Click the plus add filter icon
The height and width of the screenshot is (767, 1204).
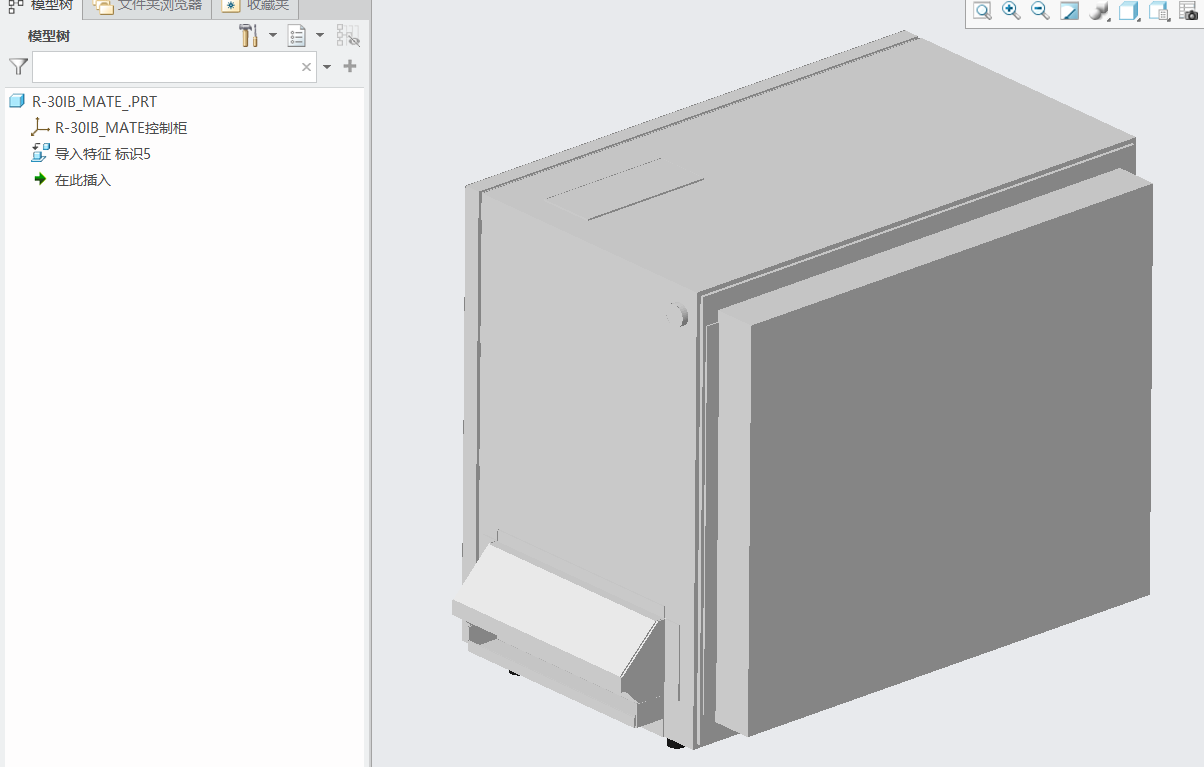tap(350, 66)
